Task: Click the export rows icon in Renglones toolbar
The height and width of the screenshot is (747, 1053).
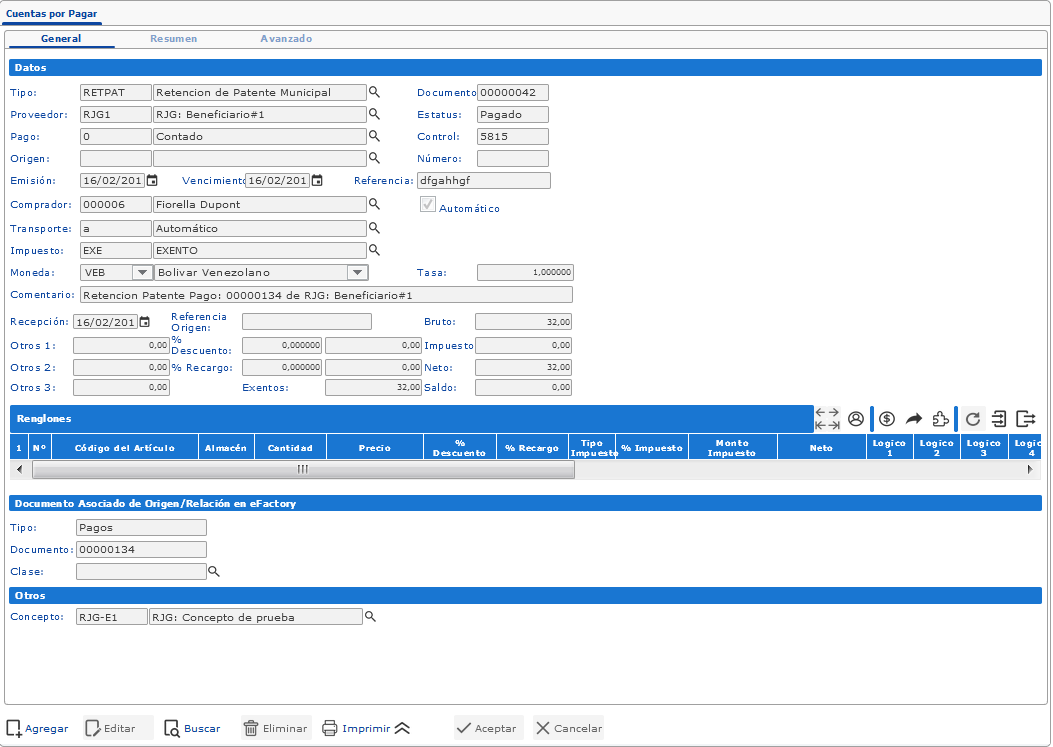Action: (1026, 419)
